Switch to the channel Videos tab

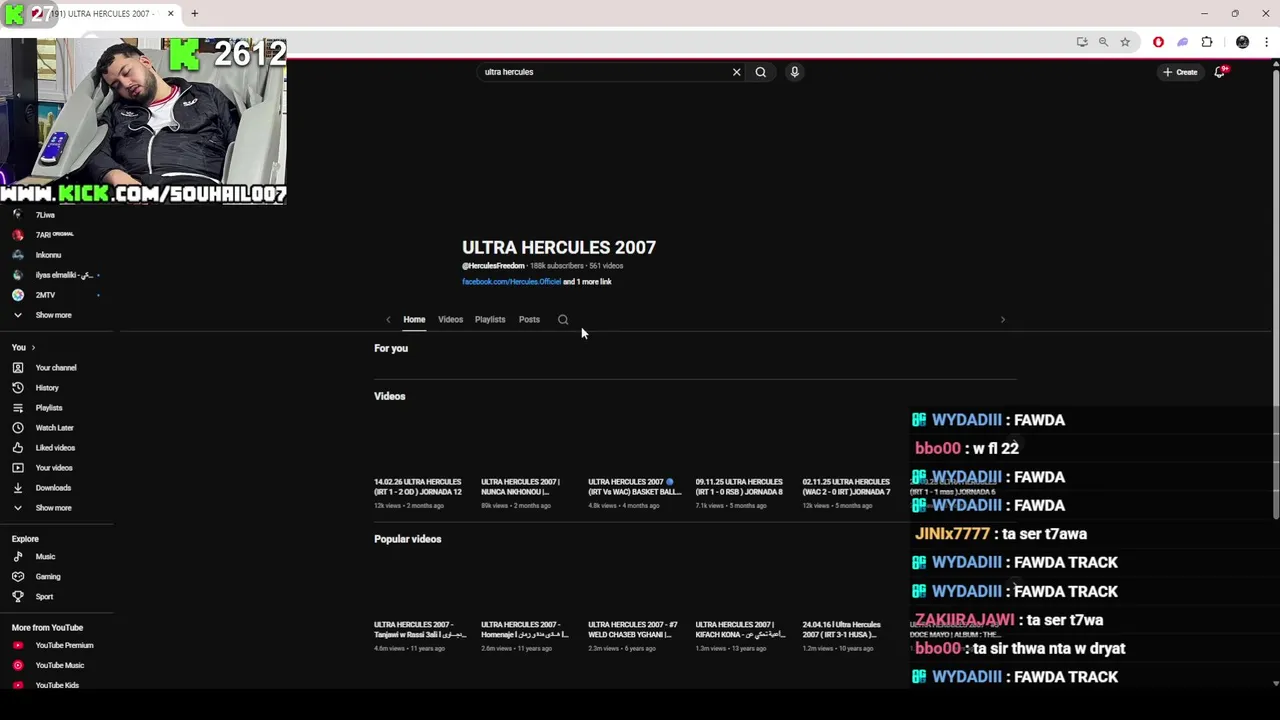pyautogui.click(x=450, y=320)
